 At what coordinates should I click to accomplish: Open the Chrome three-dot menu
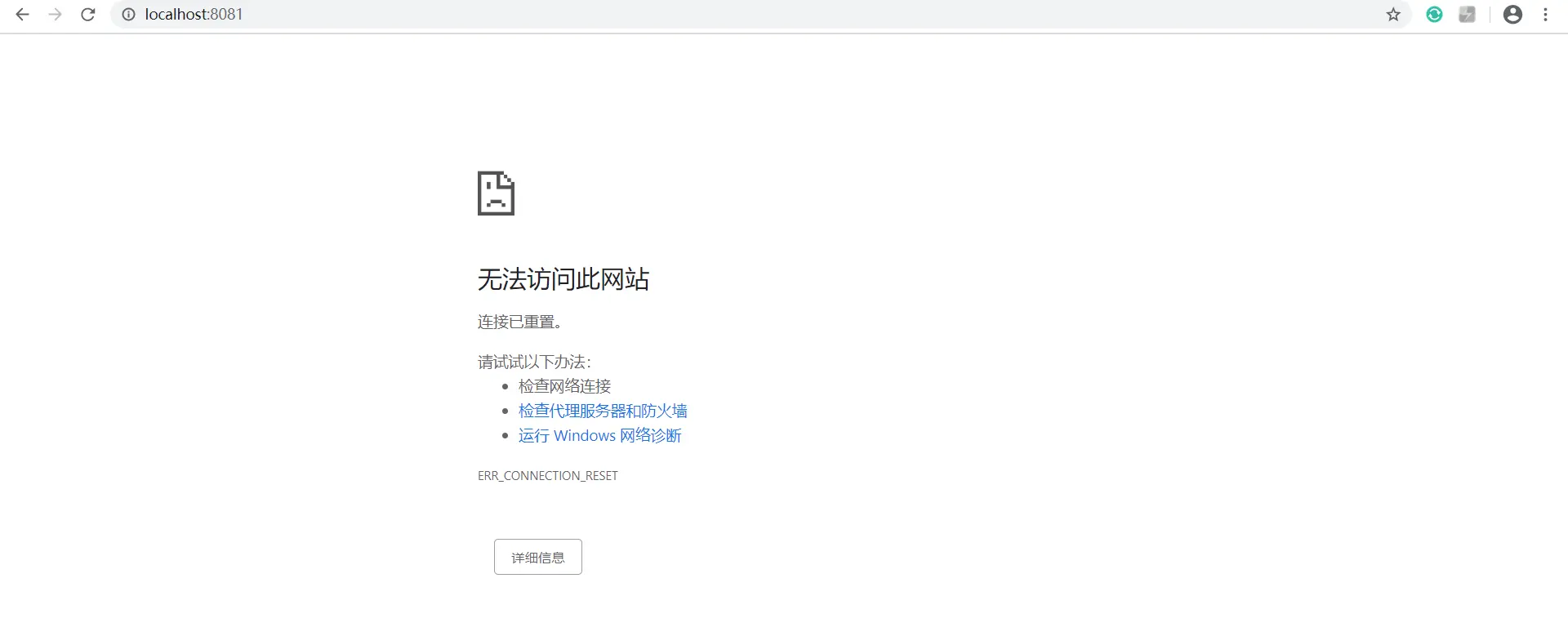[x=1545, y=15]
